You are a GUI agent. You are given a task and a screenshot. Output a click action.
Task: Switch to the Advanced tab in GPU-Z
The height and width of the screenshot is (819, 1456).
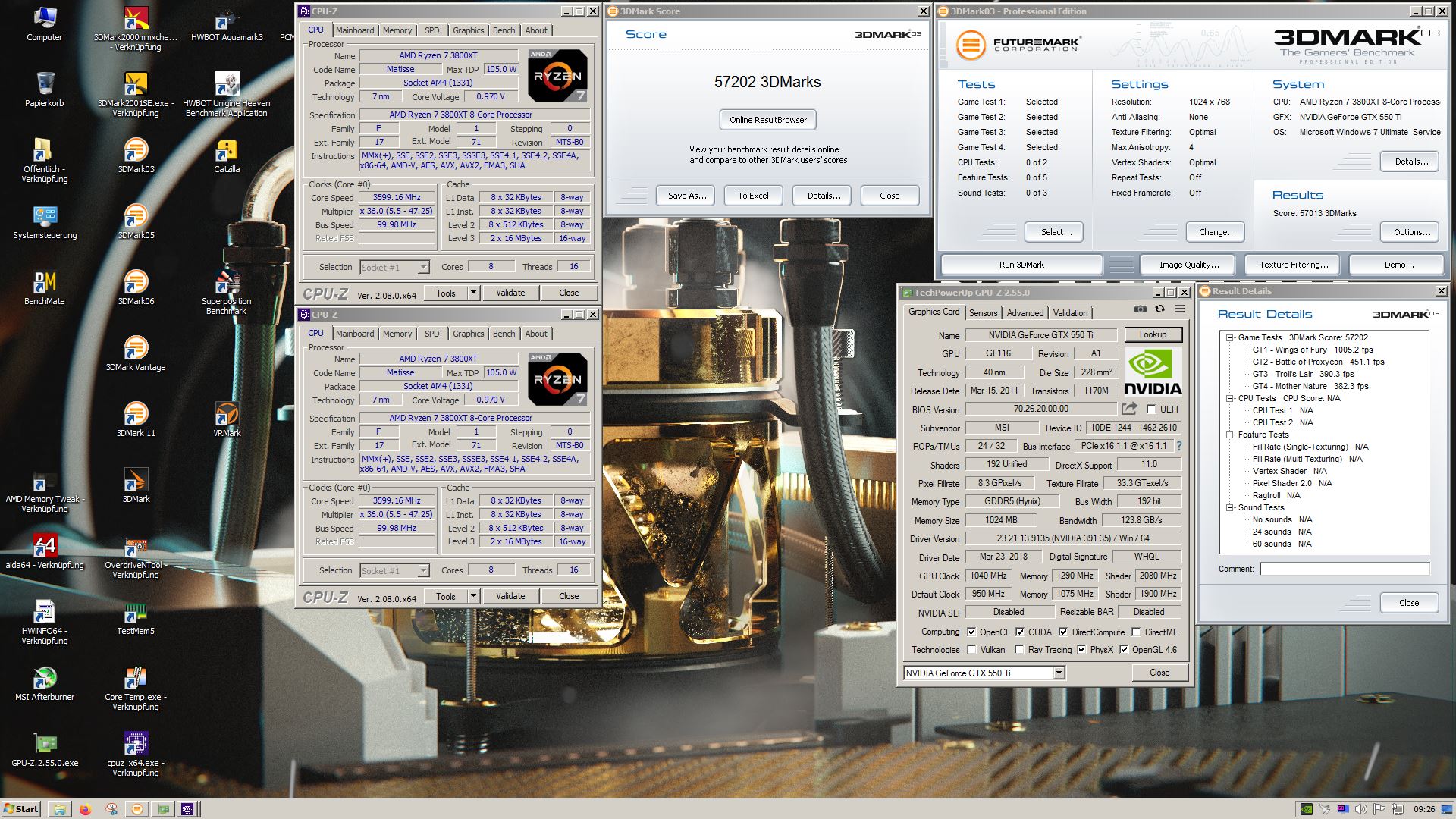tap(1025, 313)
